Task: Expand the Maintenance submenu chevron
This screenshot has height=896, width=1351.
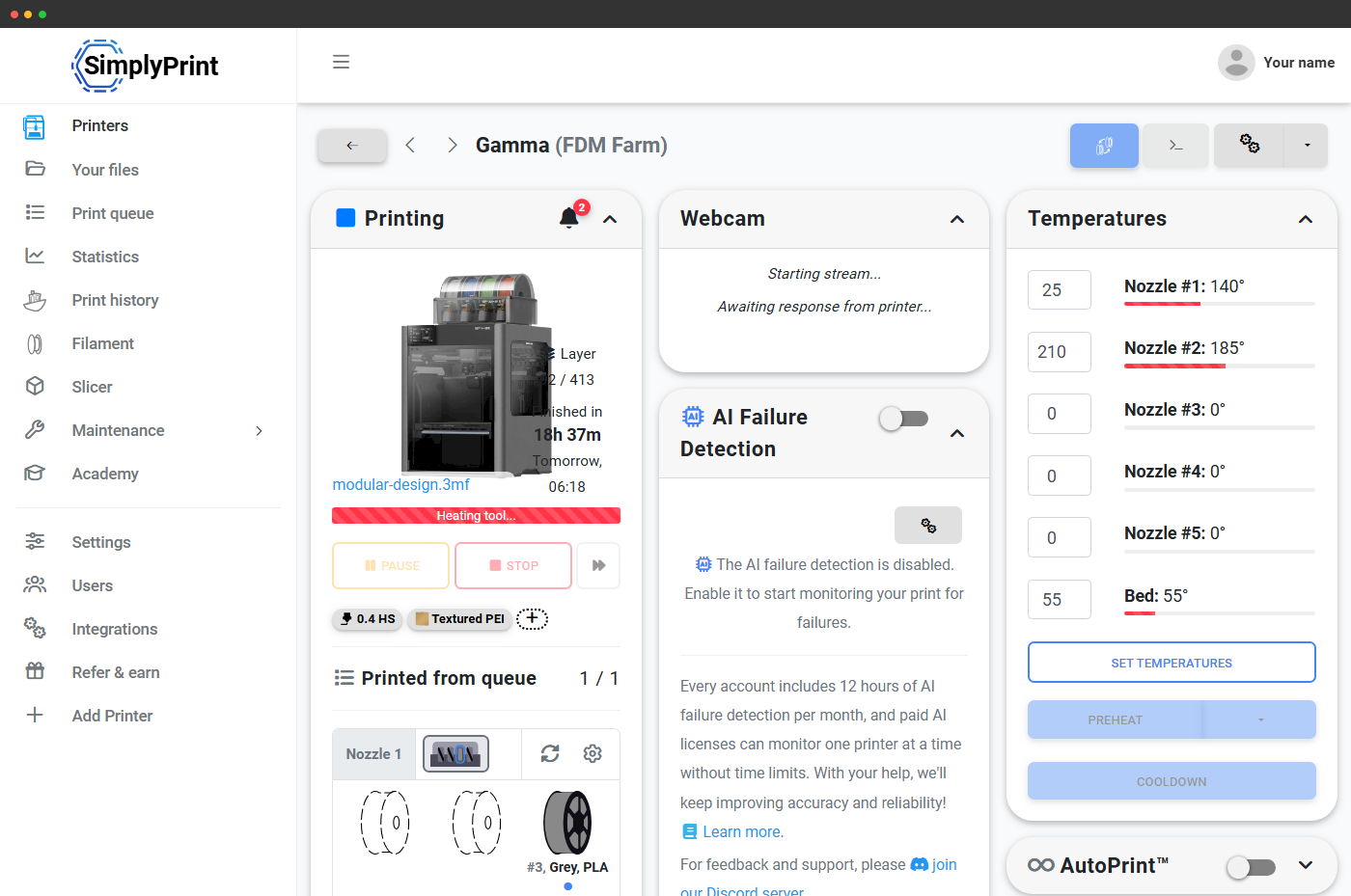Action: (x=259, y=430)
